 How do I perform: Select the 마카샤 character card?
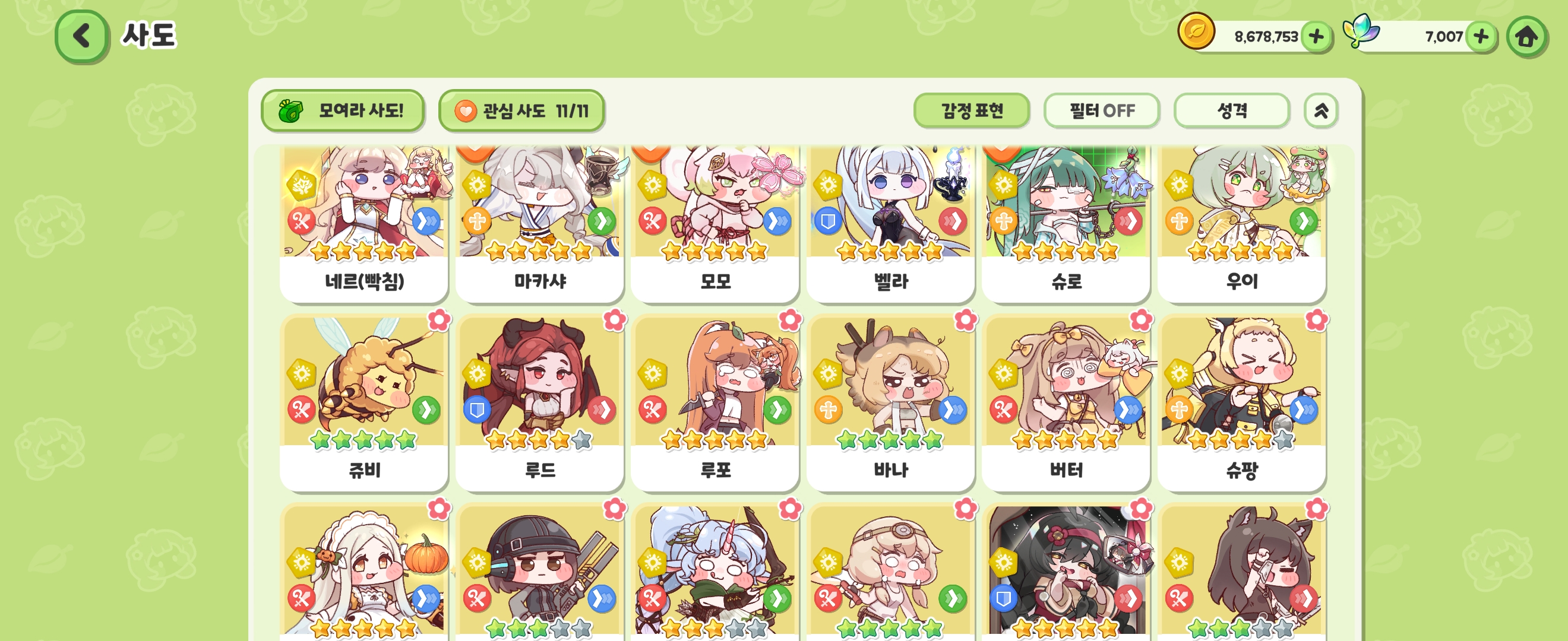point(540,224)
